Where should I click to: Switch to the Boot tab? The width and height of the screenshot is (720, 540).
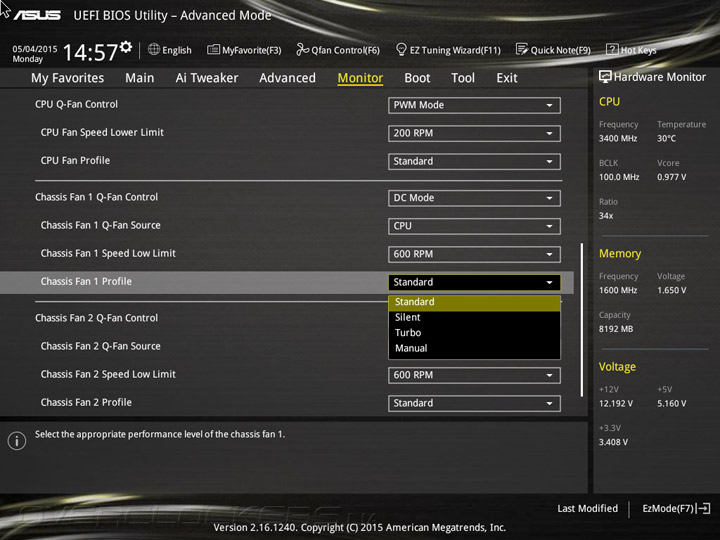click(417, 78)
